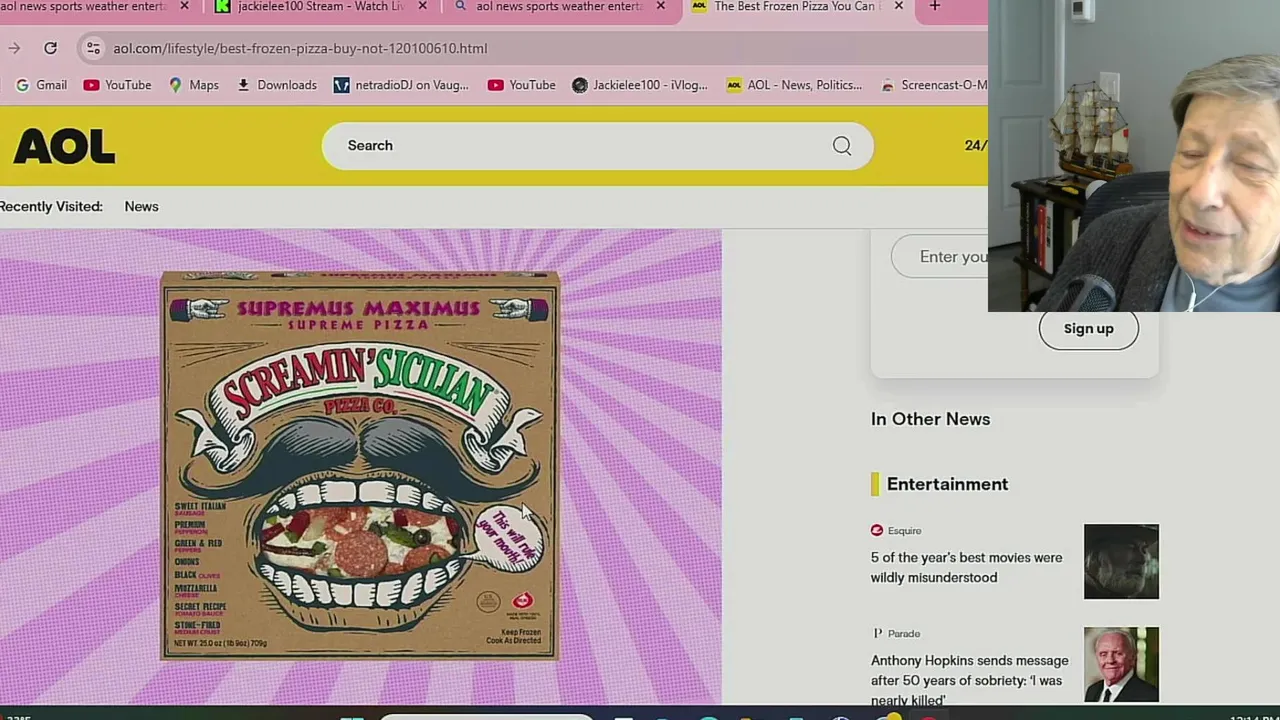The image size is (1280, 720).
Task: Open the Anthony Hopkins sobriety article
Action: coord(969,680)
